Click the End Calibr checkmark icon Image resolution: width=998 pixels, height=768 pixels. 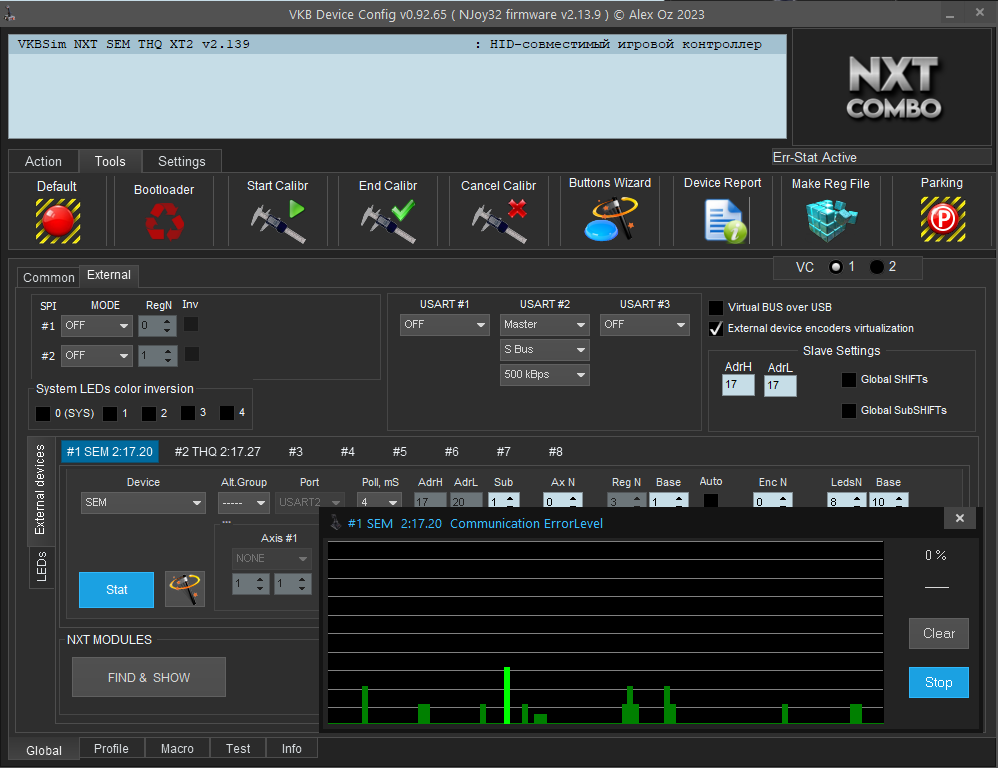(x=388, y=221)
